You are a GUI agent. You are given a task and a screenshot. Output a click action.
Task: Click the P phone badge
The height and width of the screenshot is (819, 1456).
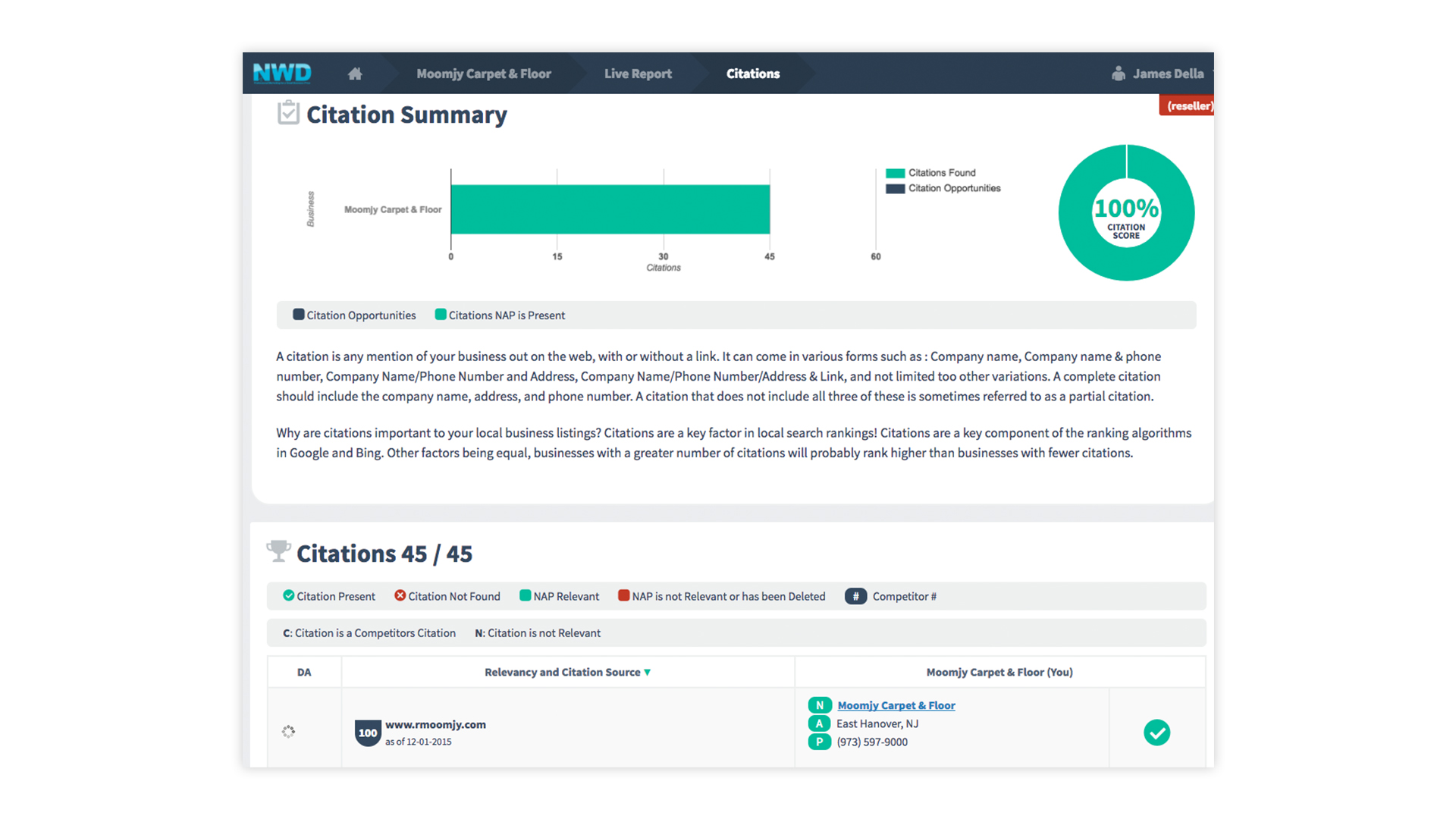tap(820, 742)
